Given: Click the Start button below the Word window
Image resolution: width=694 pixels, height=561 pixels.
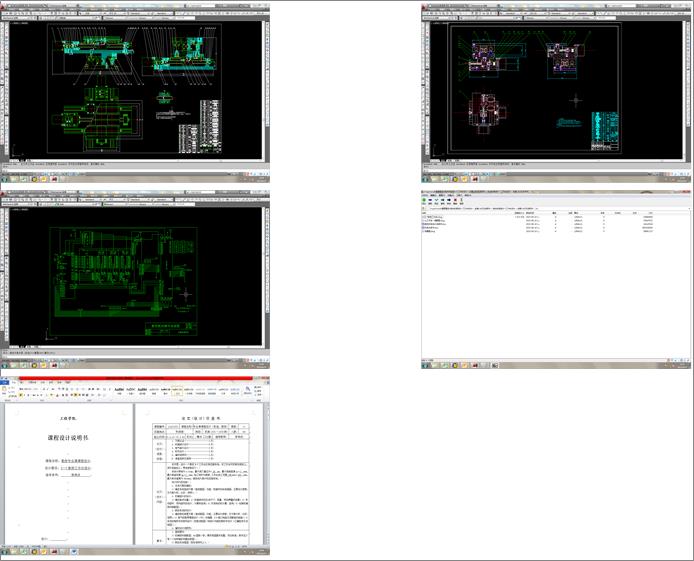Looking at the screenshot, I should point(4,552).
